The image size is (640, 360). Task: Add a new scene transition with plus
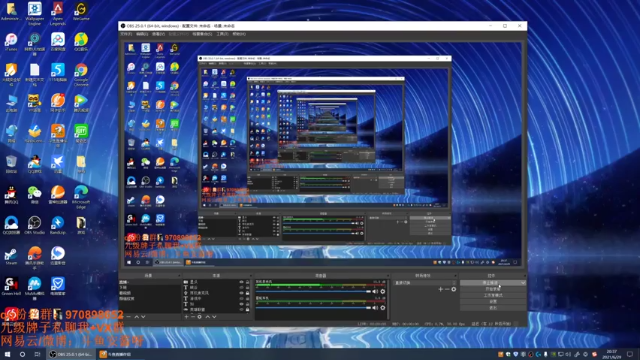440,289
